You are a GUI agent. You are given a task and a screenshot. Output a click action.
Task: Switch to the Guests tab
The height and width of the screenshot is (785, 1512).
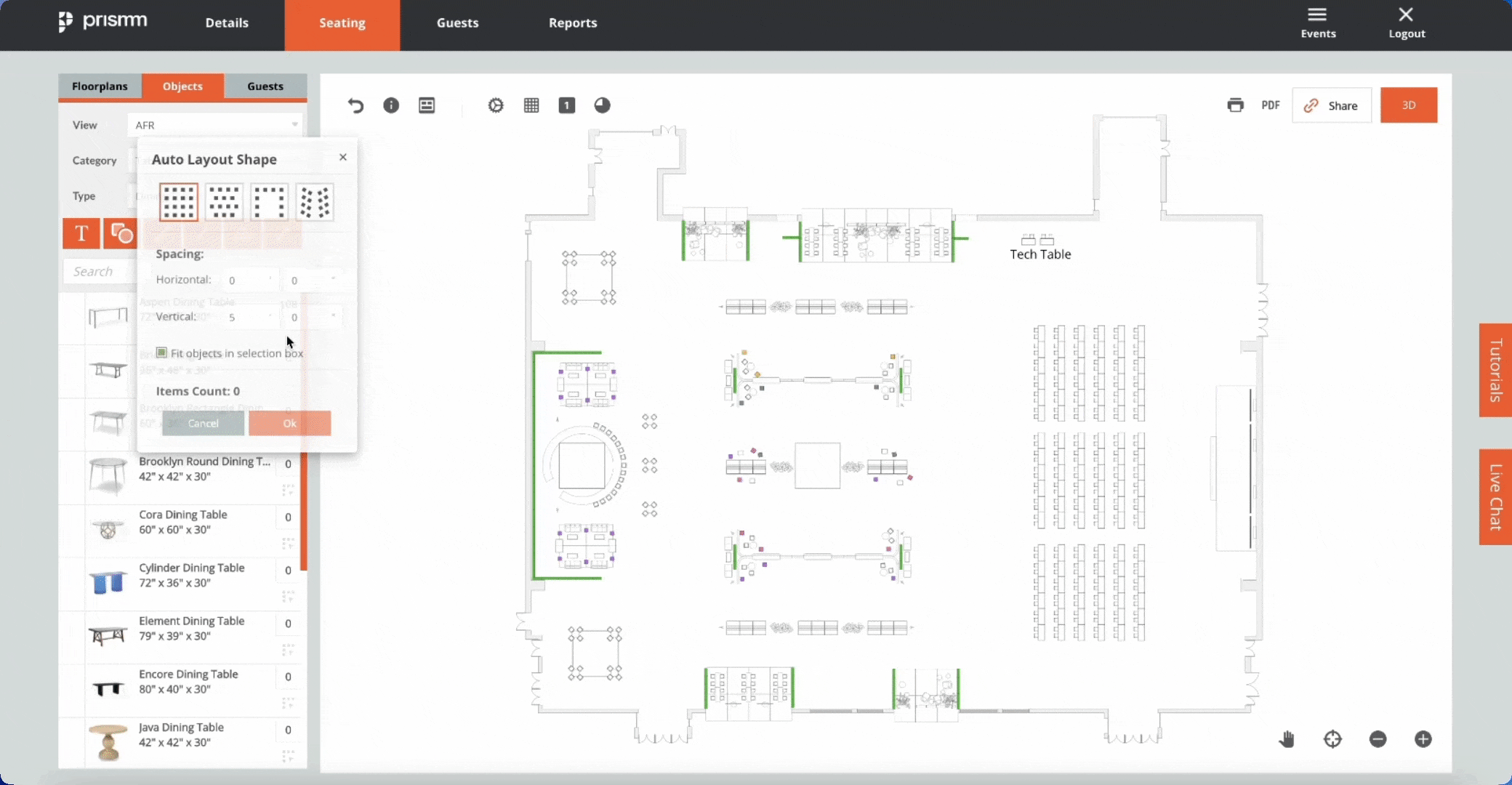click(265, 86)
